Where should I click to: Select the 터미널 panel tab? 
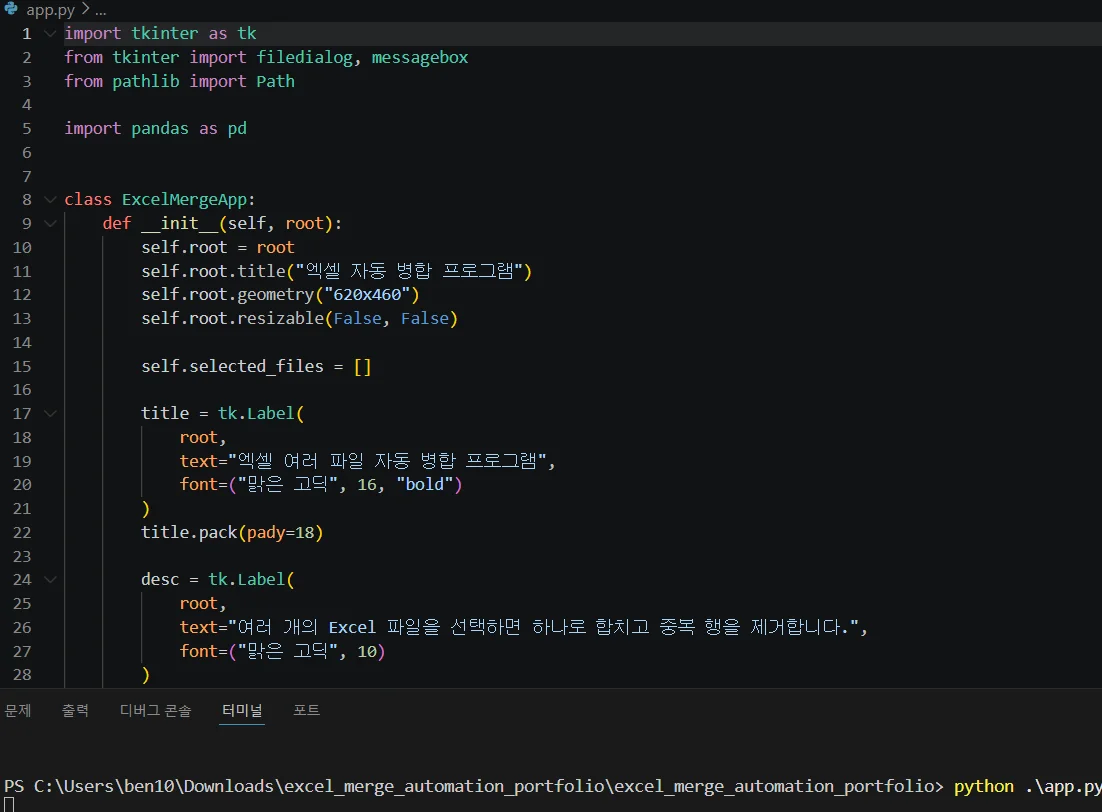pos(242,710)
